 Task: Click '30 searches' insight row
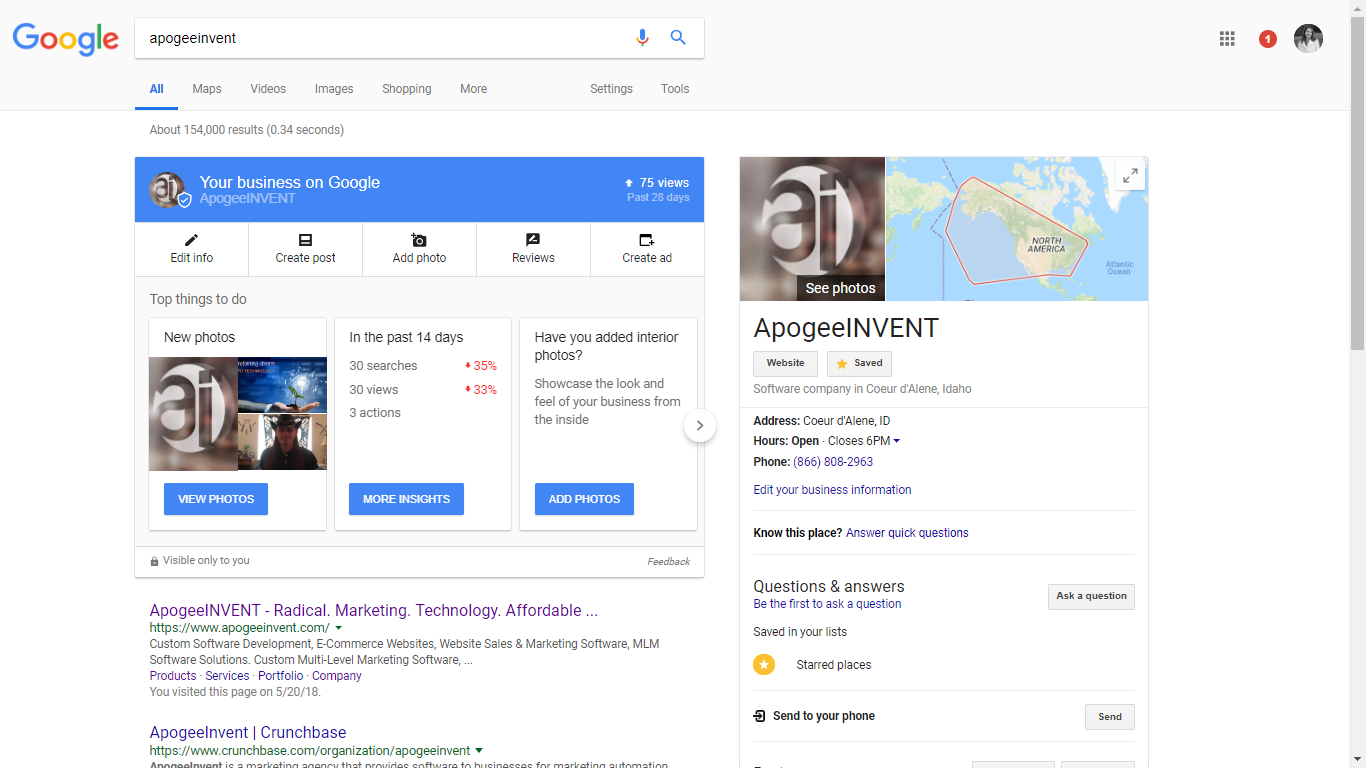[423, 366]
